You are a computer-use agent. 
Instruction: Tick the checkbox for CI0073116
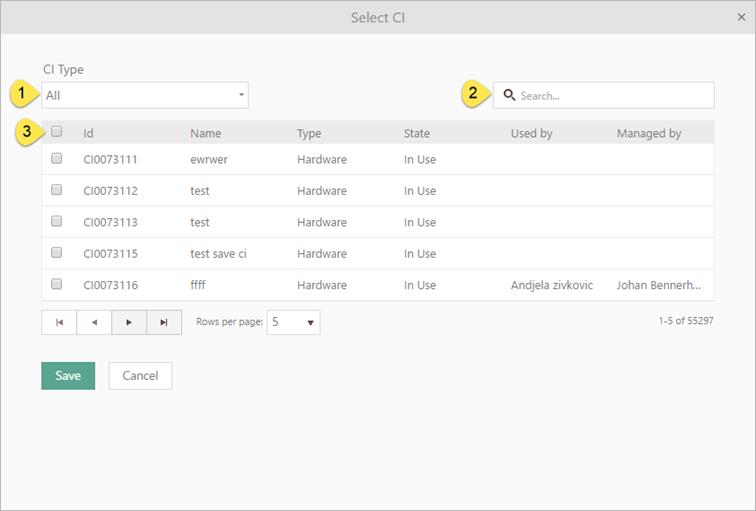pyautogui.click(x=57, y=284)
